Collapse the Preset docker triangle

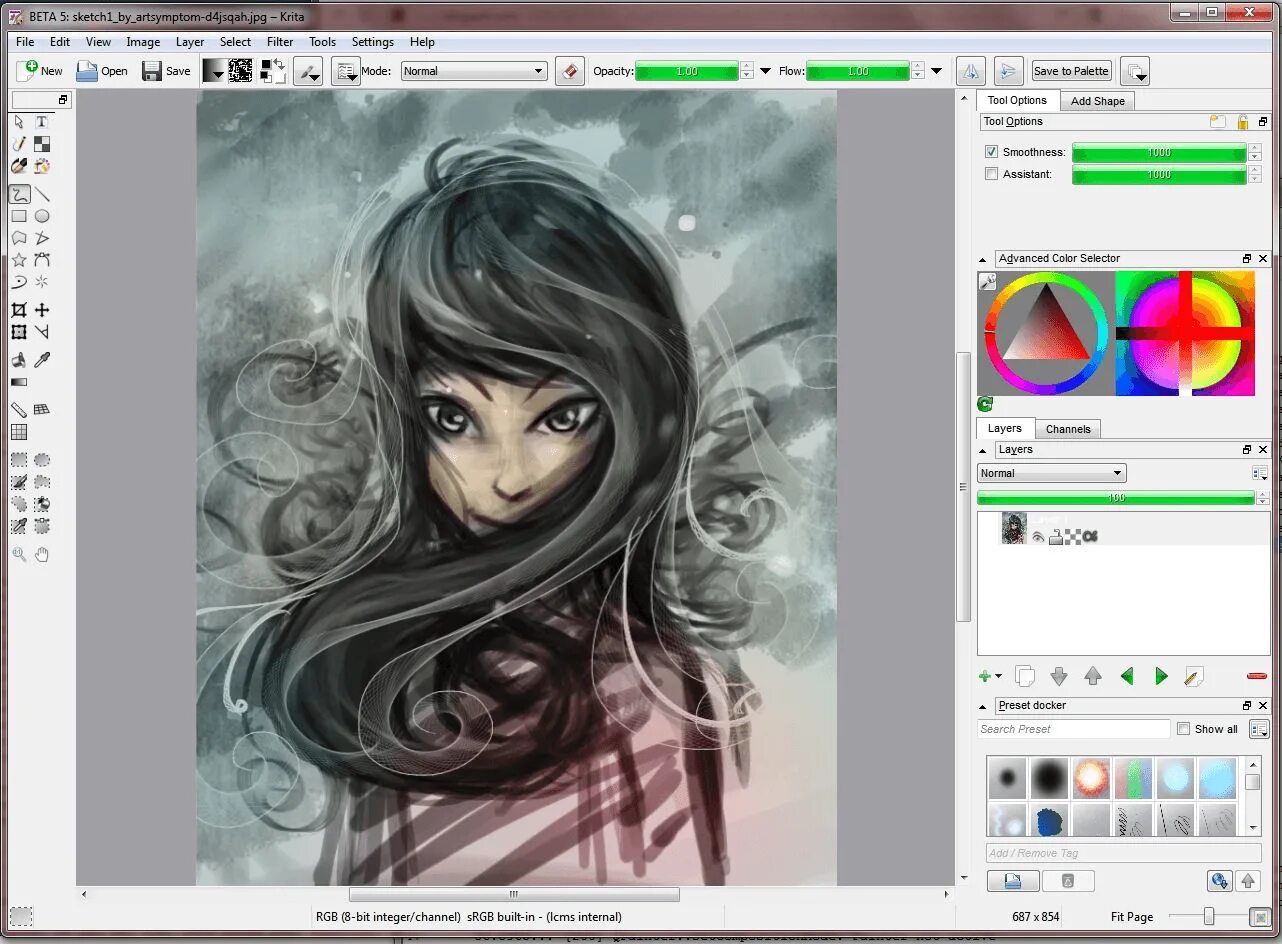tap(983, 706)
